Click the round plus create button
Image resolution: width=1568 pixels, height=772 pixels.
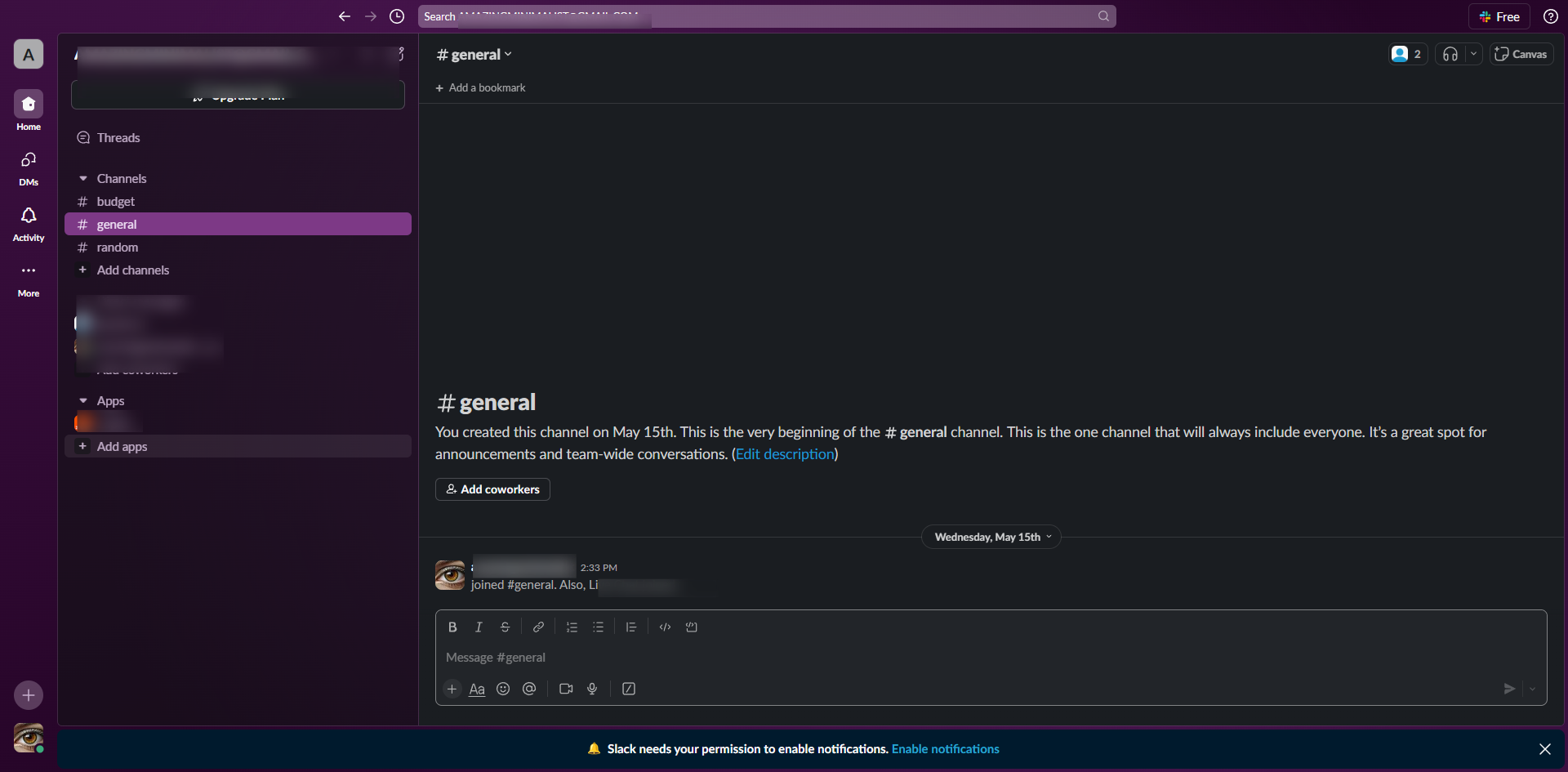click(29, 695)
